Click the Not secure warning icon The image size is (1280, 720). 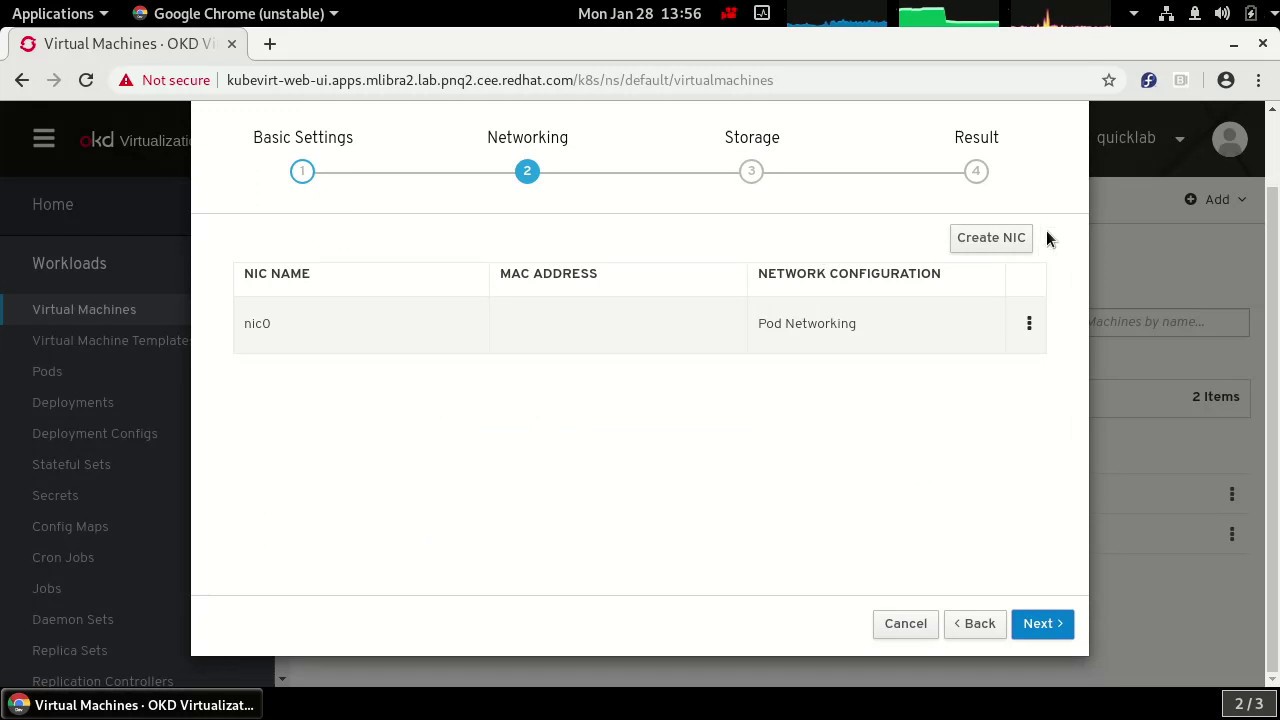coord(126,80)
